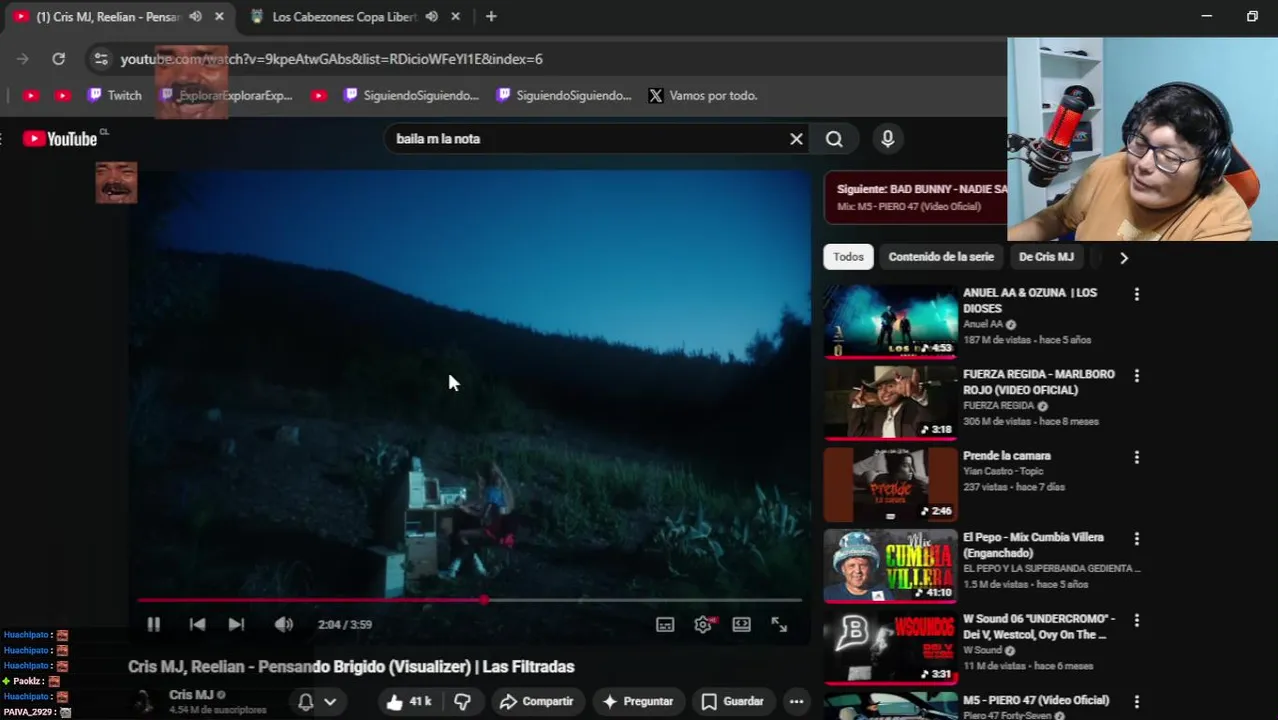Viewport: 1278px width, 720px height.
Task: Click the Compartir share button
Action: tap(536, 701)
